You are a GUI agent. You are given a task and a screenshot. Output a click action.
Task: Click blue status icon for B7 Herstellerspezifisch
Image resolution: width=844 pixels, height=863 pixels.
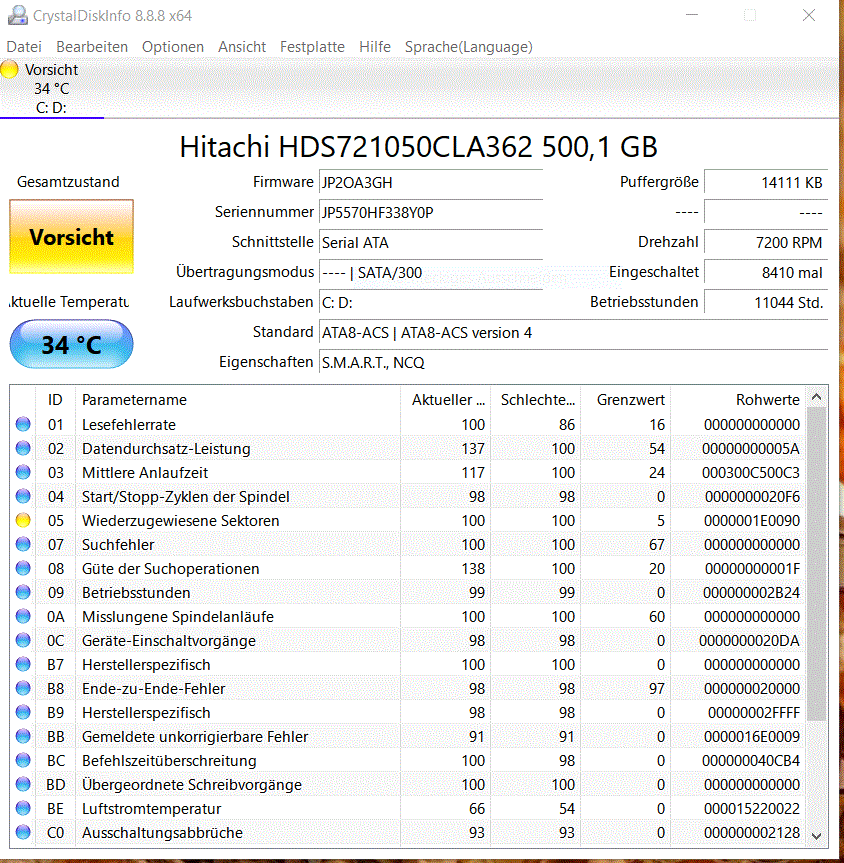click(23, 664)
